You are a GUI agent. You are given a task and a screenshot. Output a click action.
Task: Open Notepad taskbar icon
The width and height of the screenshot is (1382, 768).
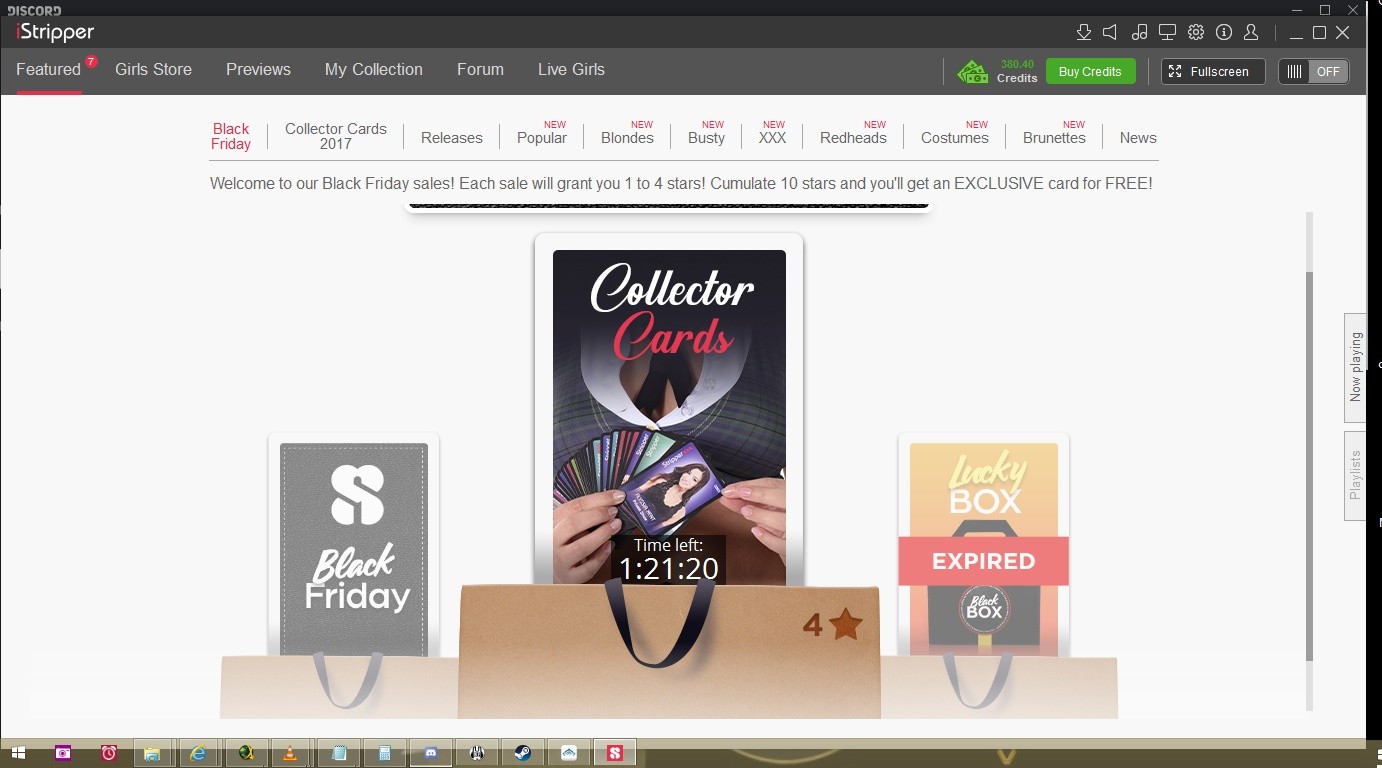(x=338, y=753)
